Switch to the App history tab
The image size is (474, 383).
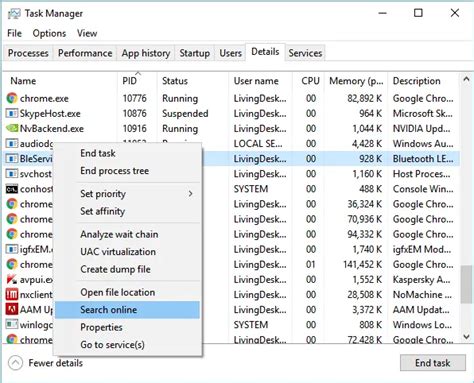(146, 53)
